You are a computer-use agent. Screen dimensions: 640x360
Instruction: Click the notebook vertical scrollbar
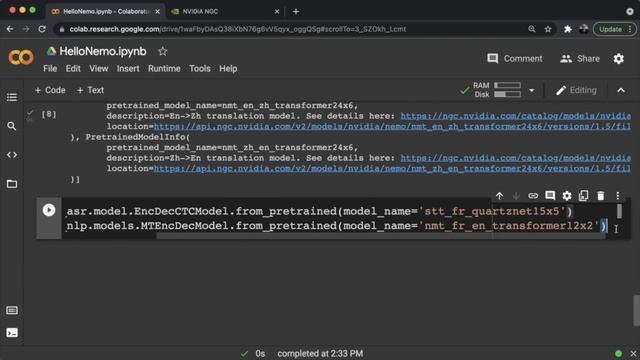[636, 311]
